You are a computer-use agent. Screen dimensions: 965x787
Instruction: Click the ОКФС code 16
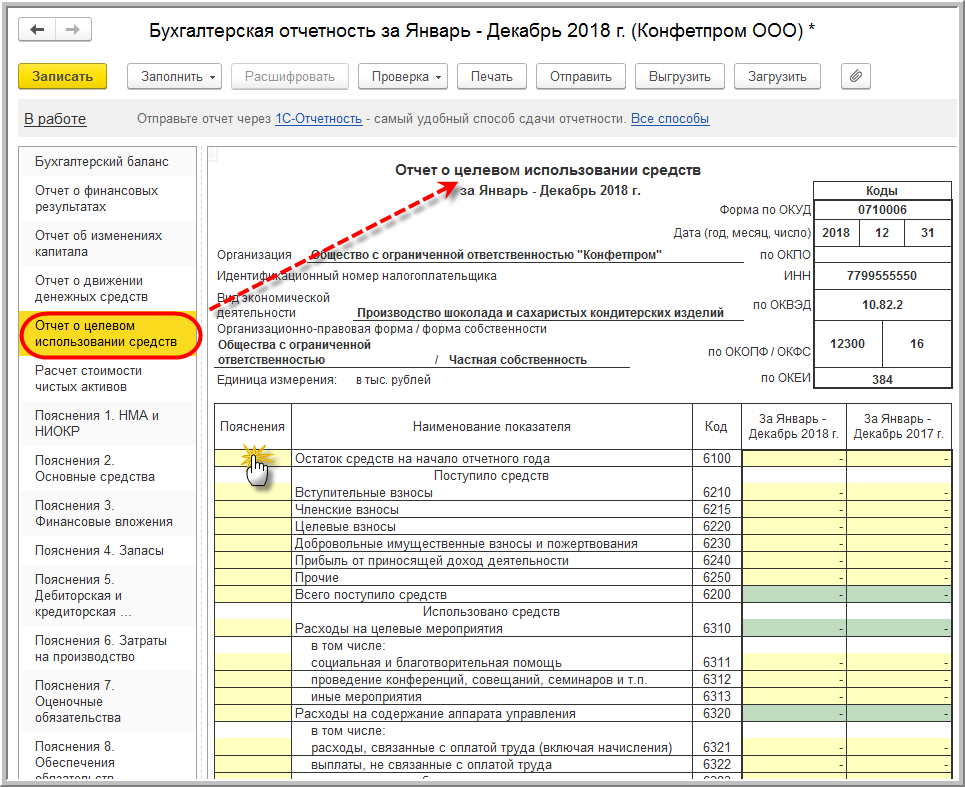917,344
